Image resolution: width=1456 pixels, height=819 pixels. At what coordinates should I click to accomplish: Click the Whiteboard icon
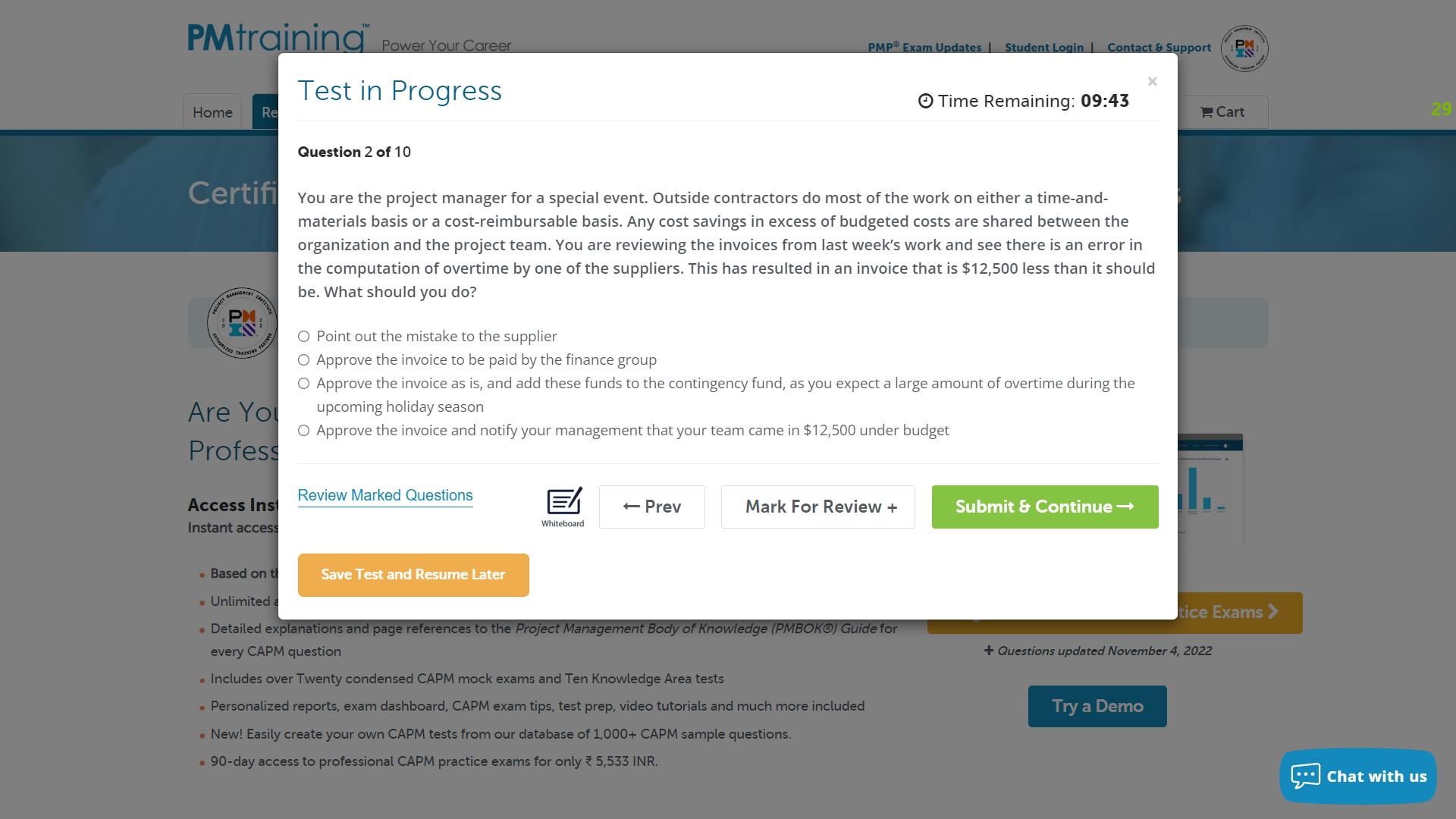tap(561, 506)
